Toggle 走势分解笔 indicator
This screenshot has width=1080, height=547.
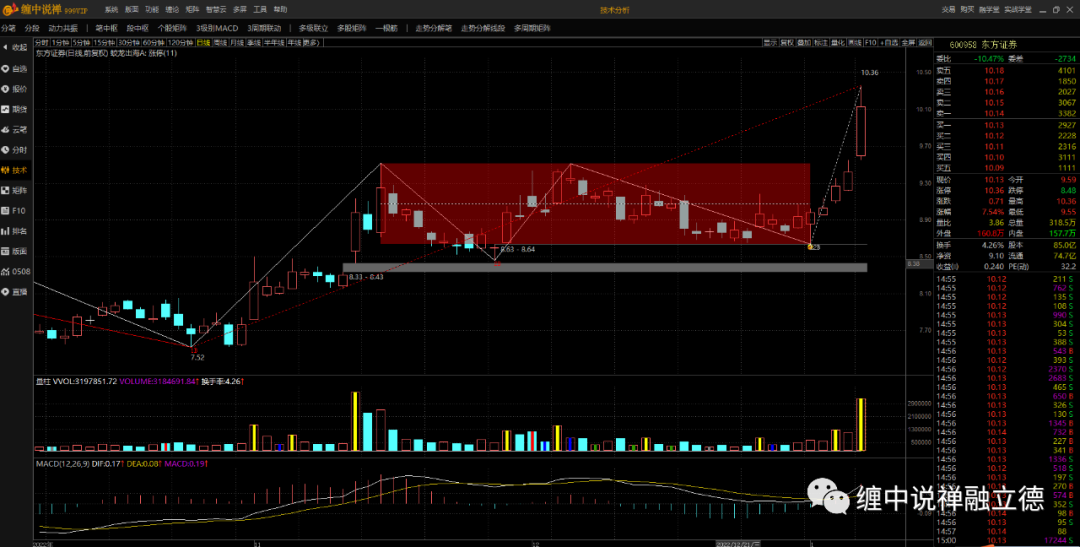(433, 28)
